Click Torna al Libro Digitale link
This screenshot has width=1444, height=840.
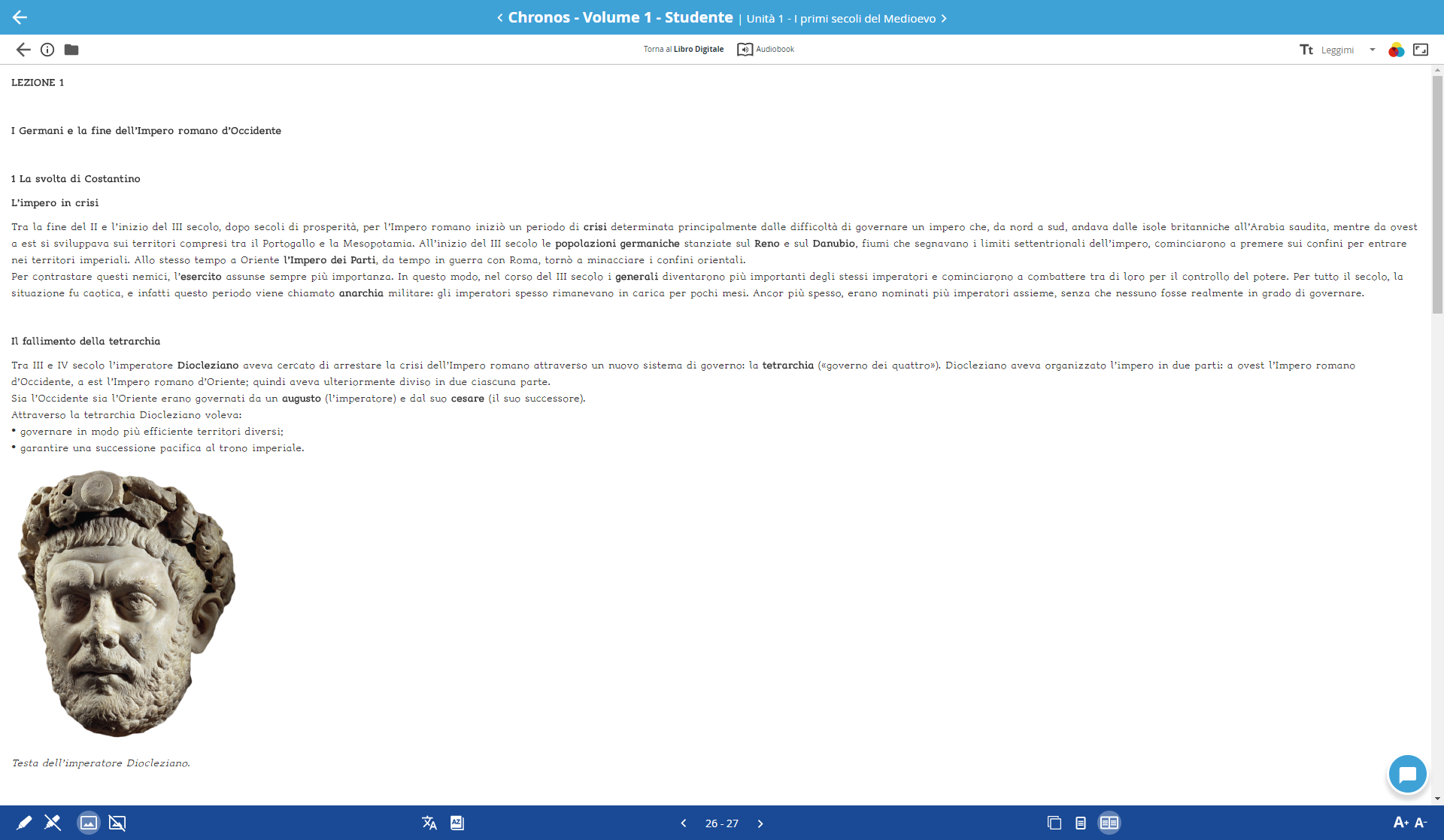click(683, 50)
